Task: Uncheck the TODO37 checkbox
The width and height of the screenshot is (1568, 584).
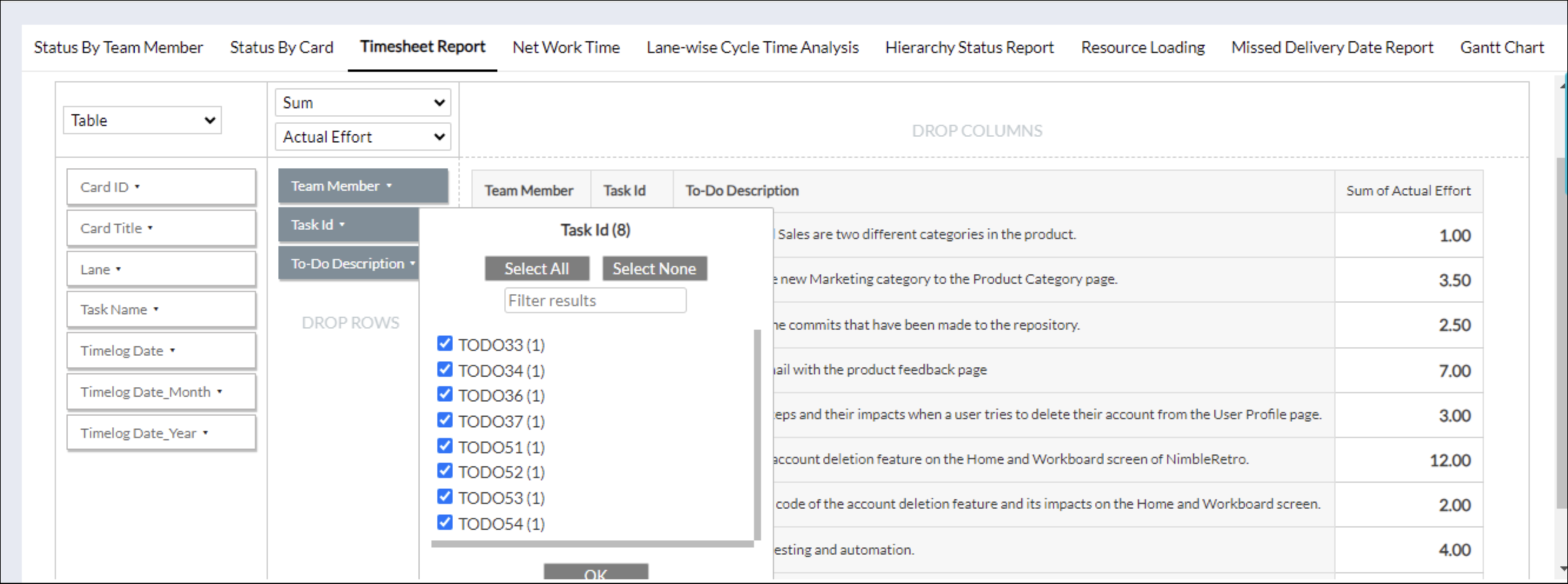Action: [x=445, y=420]
